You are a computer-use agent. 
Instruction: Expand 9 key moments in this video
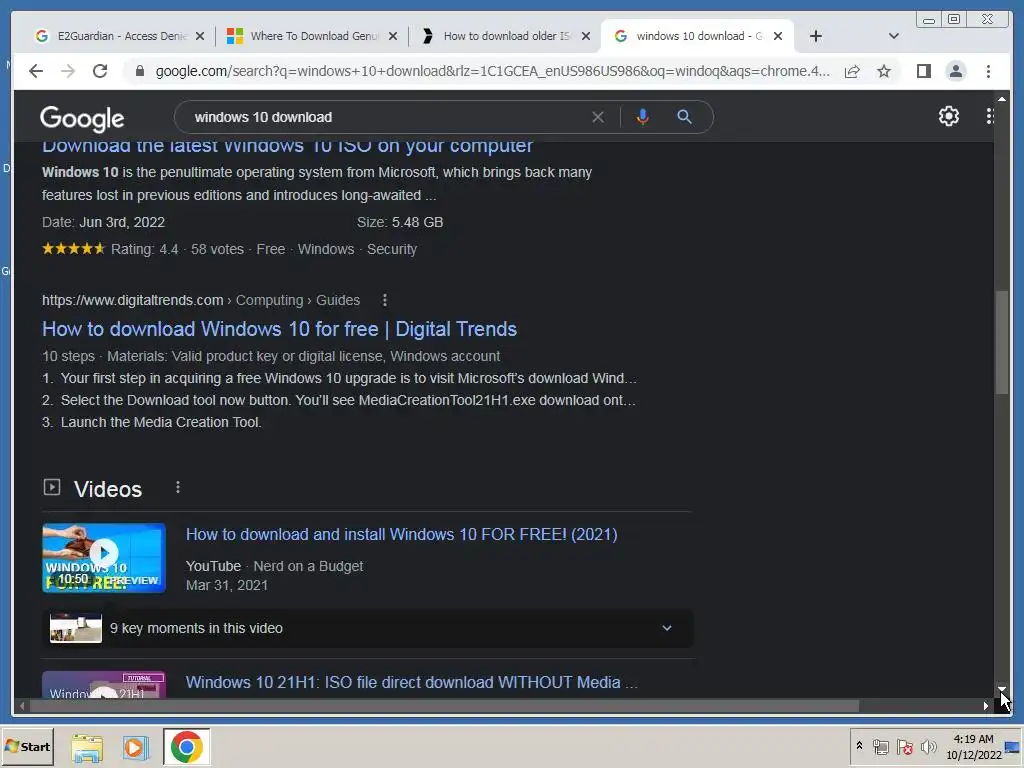(x=368, y=628)
